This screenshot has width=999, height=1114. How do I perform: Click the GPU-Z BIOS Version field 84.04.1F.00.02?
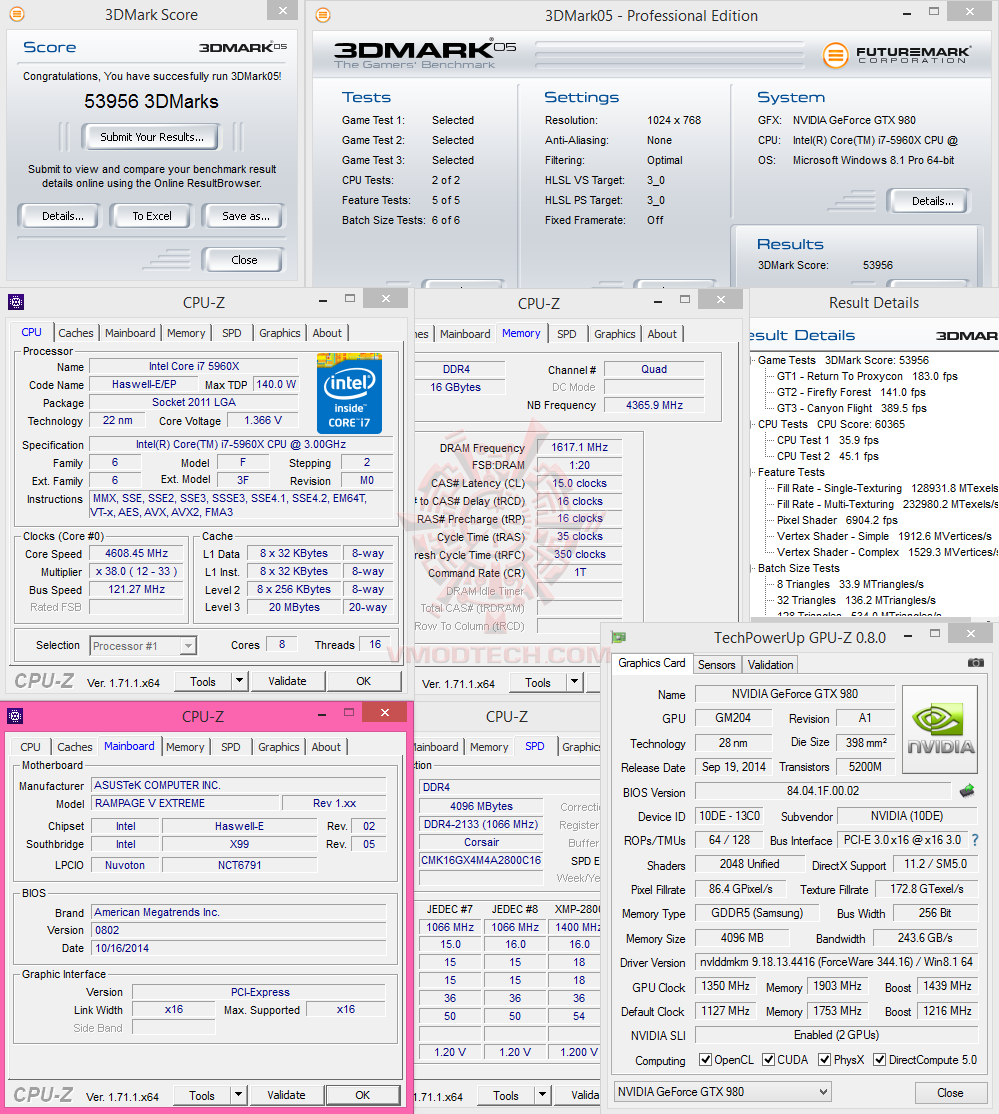click(x=823, y=791)
